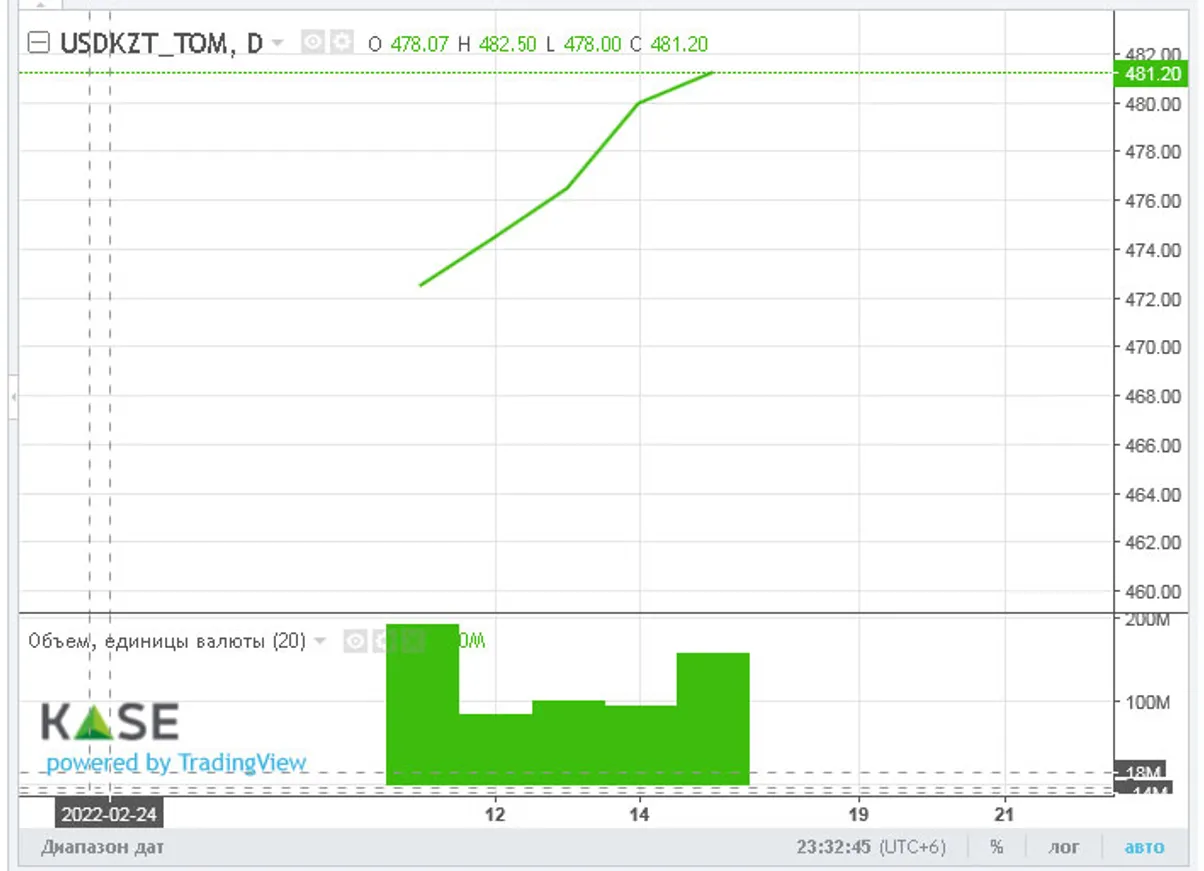The height and width of the screenshot is (871, 1204).
Task: Expand the Объем indicator dropdown arrow
Action: 320,641
